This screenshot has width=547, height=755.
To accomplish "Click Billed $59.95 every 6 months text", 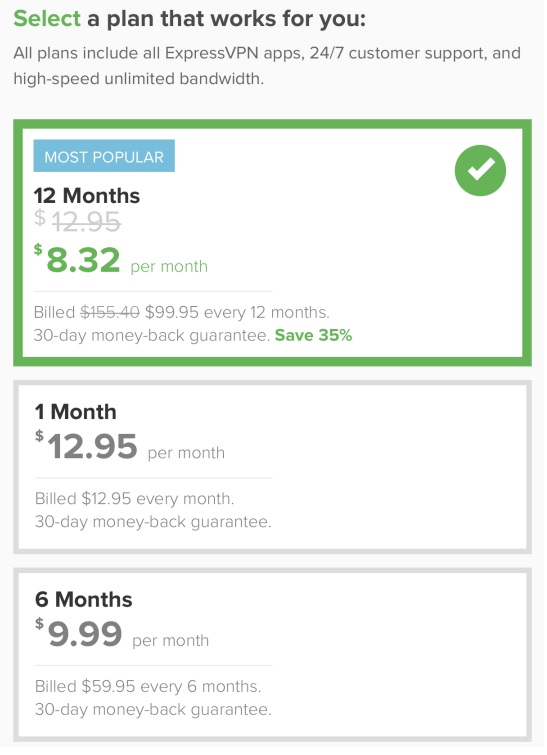I will [148, 688].
